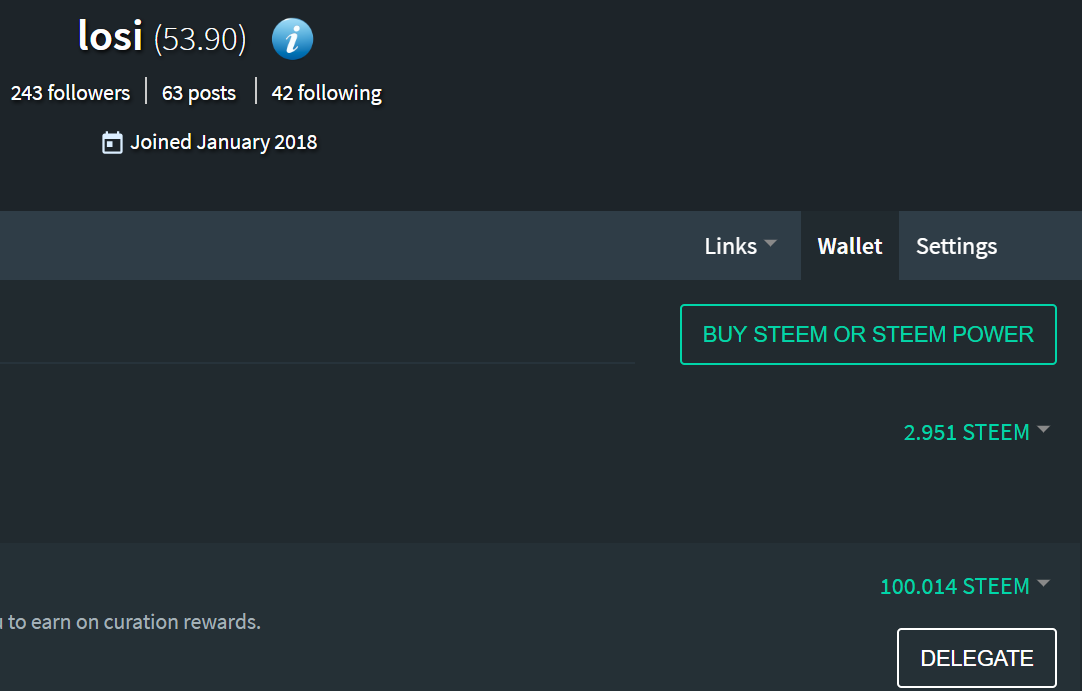Click the caret arrow beside 2.951 STEEM
Image resolution: width=1082 pixels, height=691 pixels.
pos(1043,430)
